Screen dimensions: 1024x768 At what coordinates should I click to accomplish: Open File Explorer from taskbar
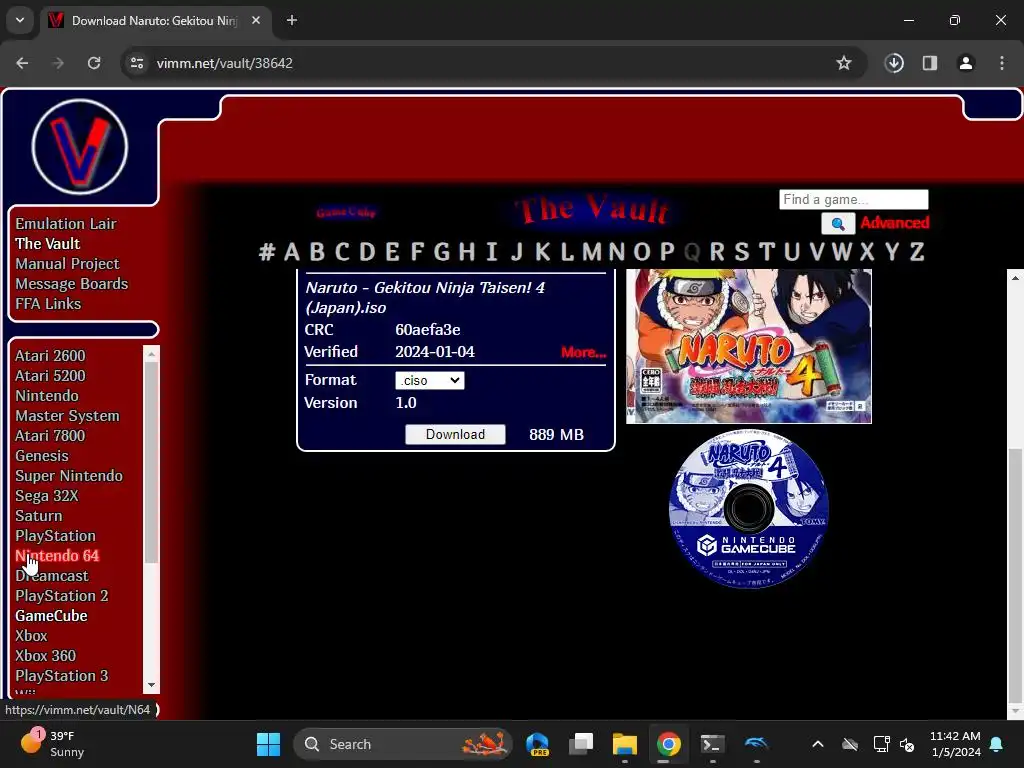point(624,744)
